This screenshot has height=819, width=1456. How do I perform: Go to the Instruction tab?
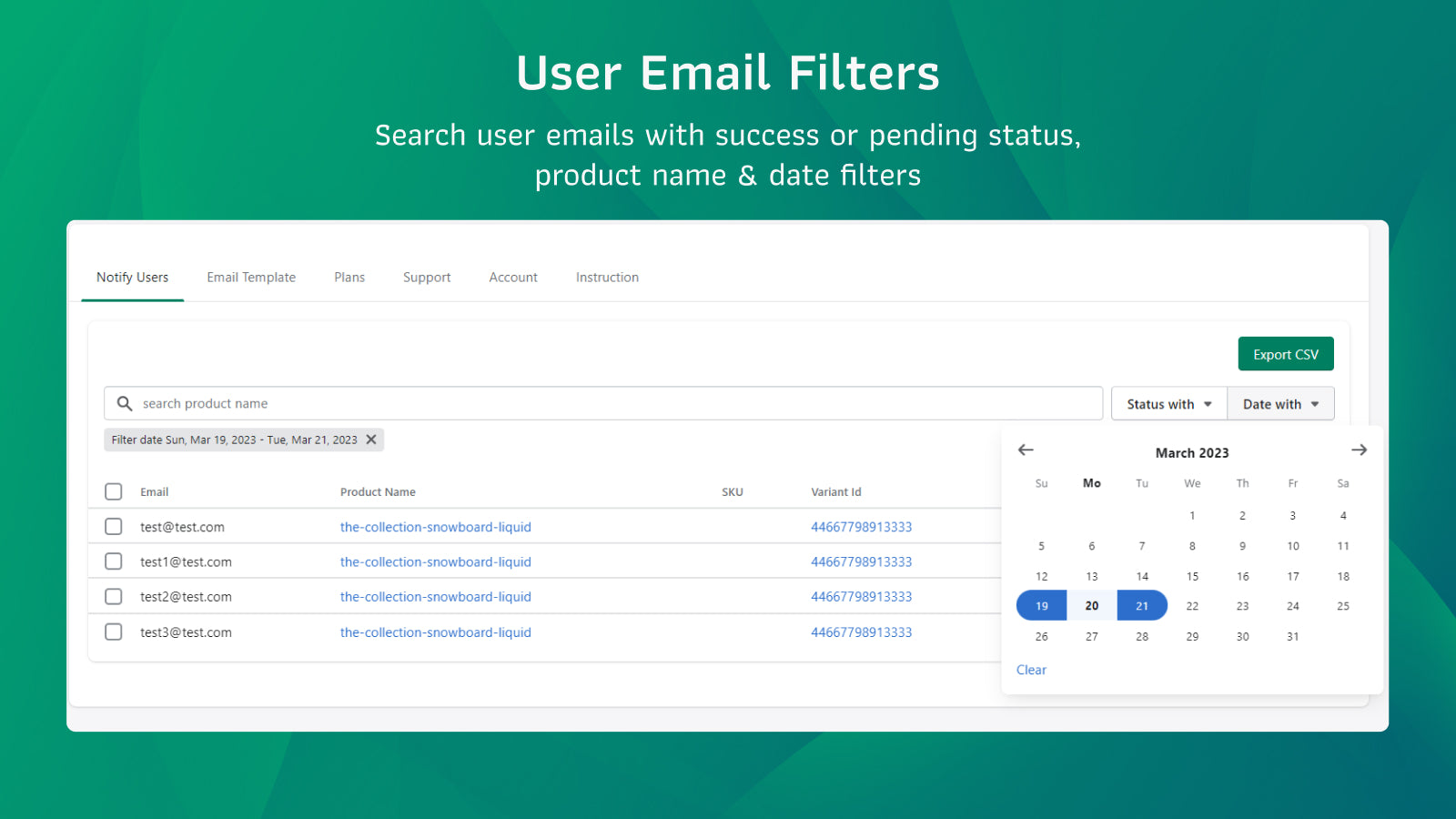[607, 278]
